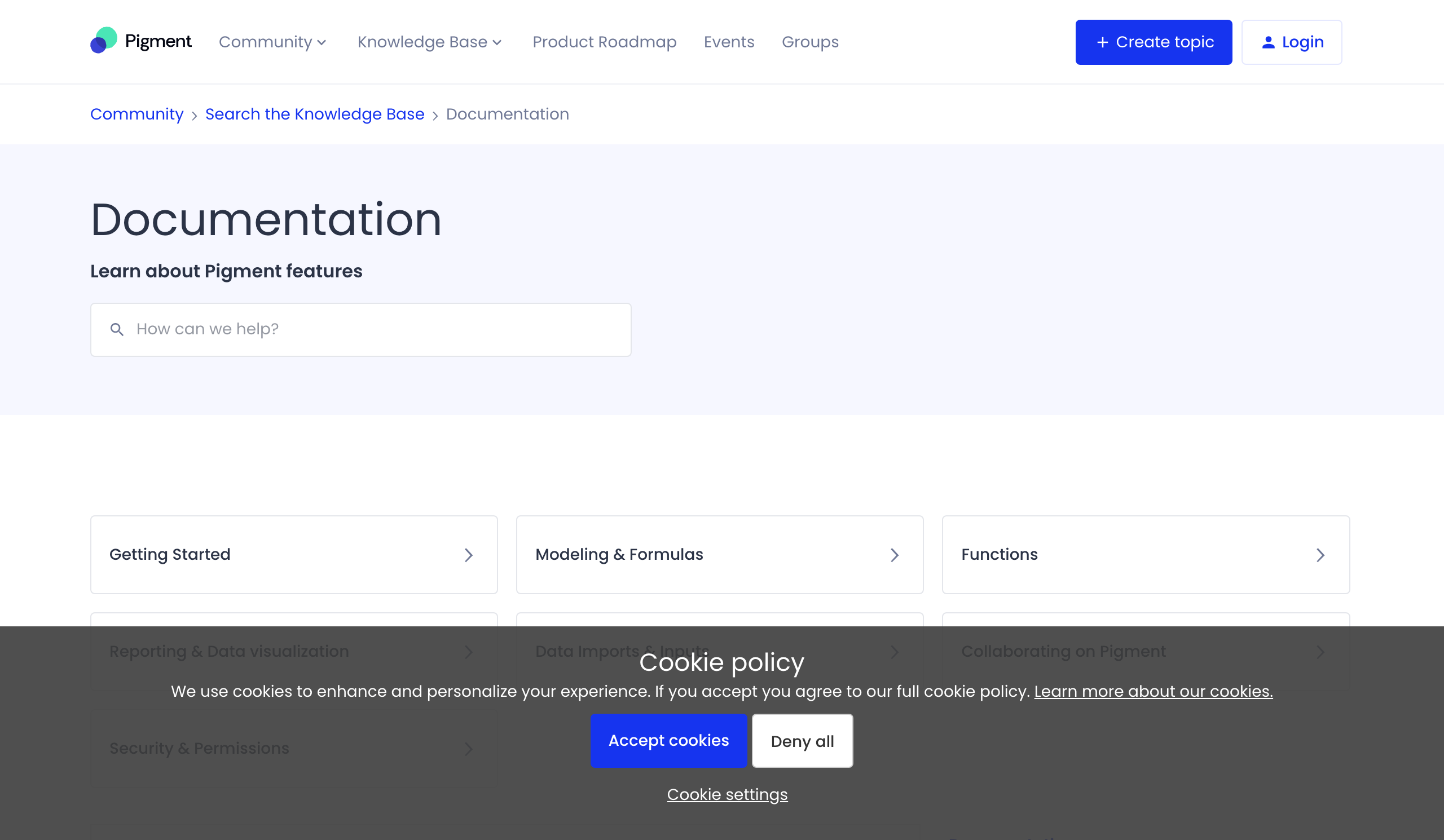Accept cookies in the cookie banner
This screenshot has height=840, width=1444.
[x=669, y=740]
